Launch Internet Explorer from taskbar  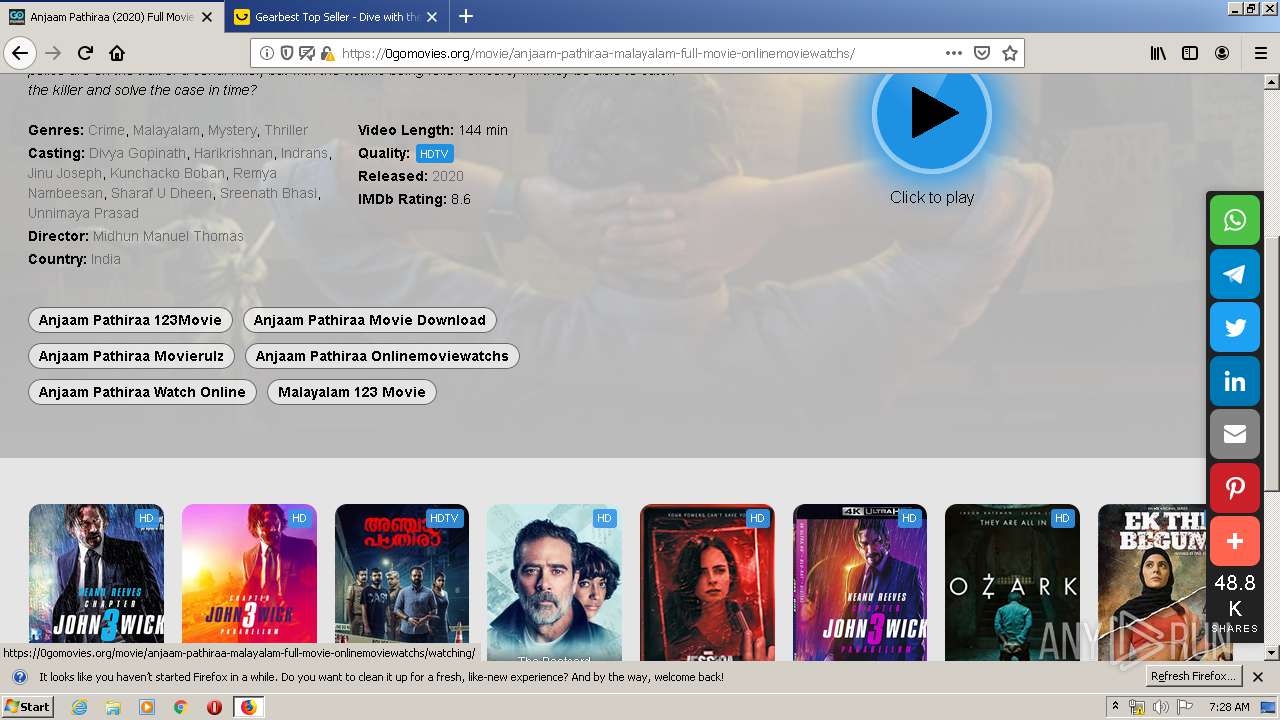tap(79, 707)
